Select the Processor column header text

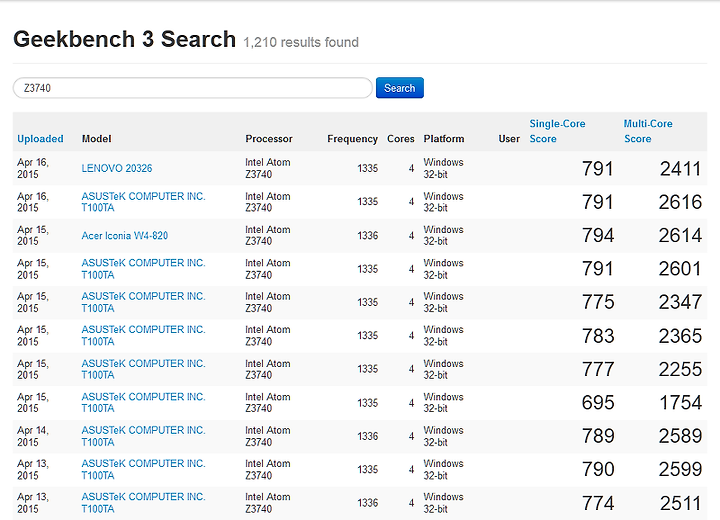click(269, 139)
